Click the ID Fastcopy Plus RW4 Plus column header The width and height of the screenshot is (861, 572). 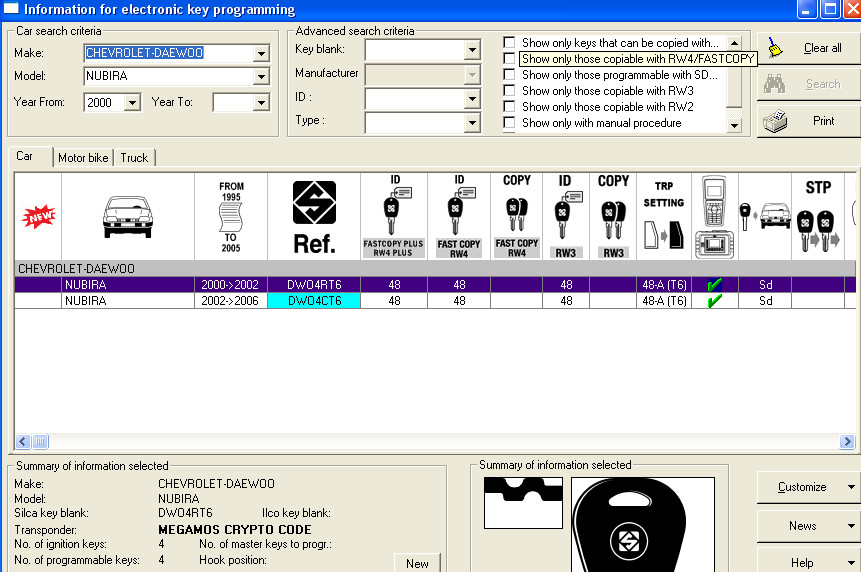(394, 216)
